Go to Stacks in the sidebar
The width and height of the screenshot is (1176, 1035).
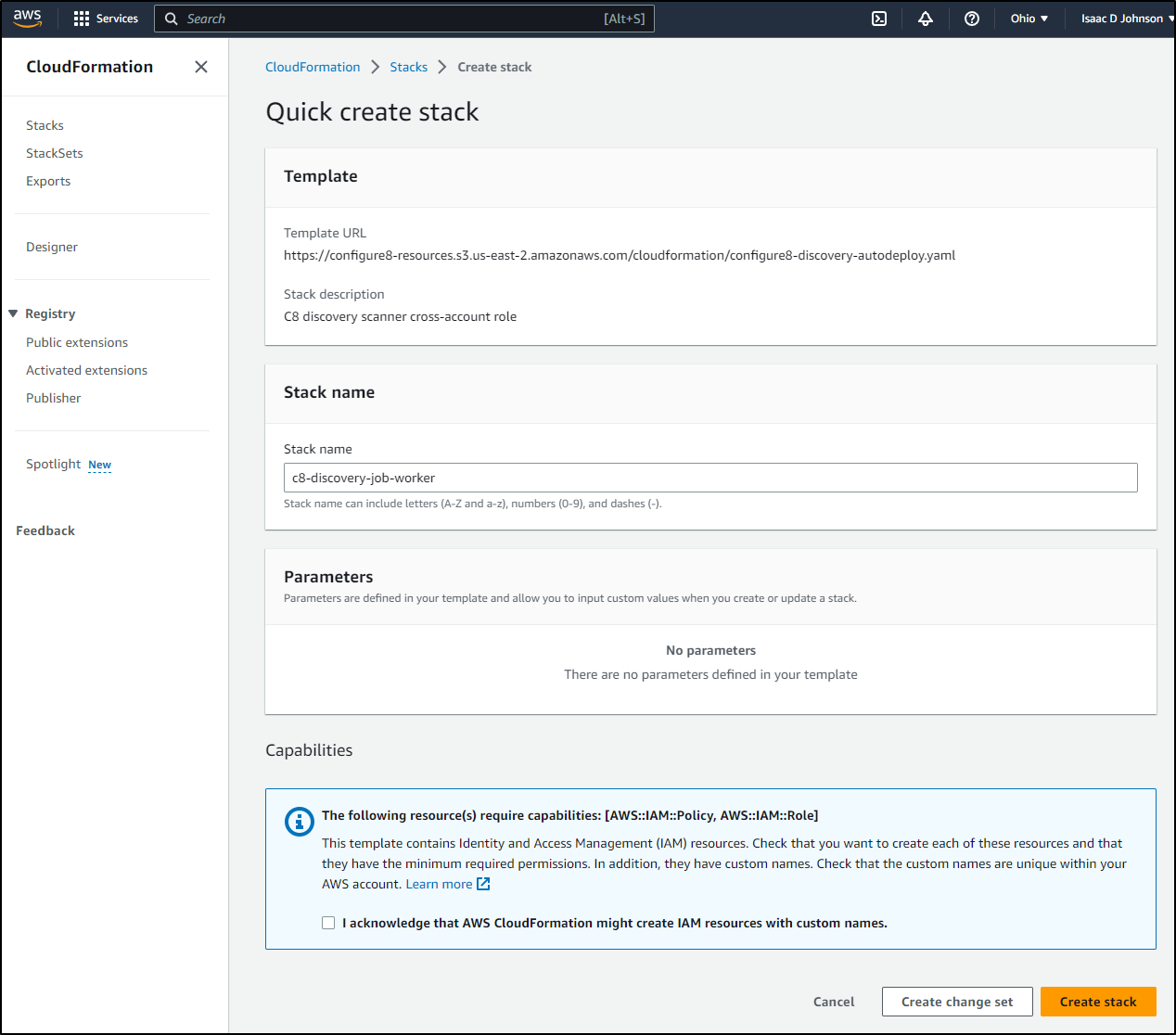point(45,125)
